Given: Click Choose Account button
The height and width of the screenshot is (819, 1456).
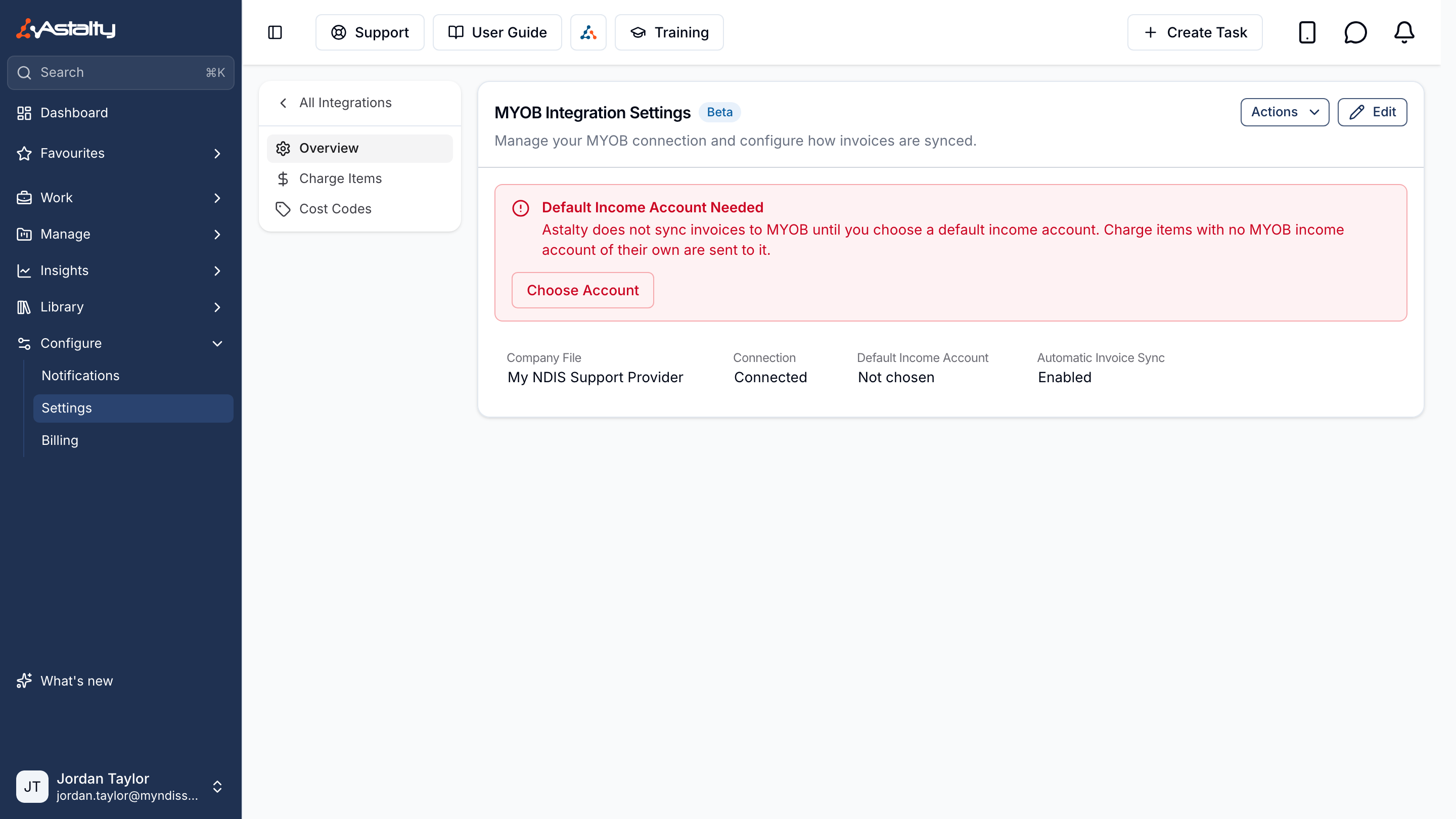Looking at the screenshot, I should [x=582, y=290].
